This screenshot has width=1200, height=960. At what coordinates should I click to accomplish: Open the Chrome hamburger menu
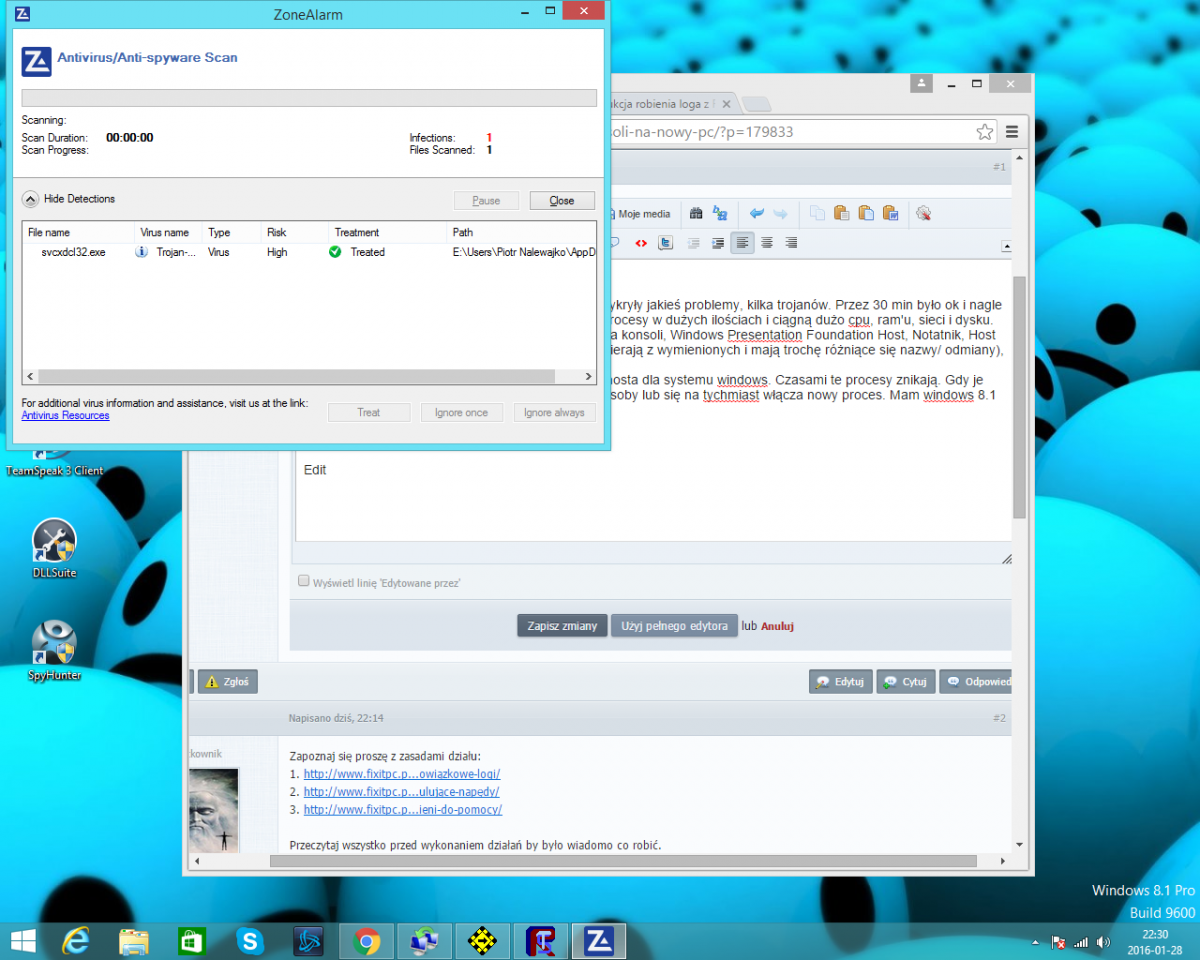[x=1012, y=132]
